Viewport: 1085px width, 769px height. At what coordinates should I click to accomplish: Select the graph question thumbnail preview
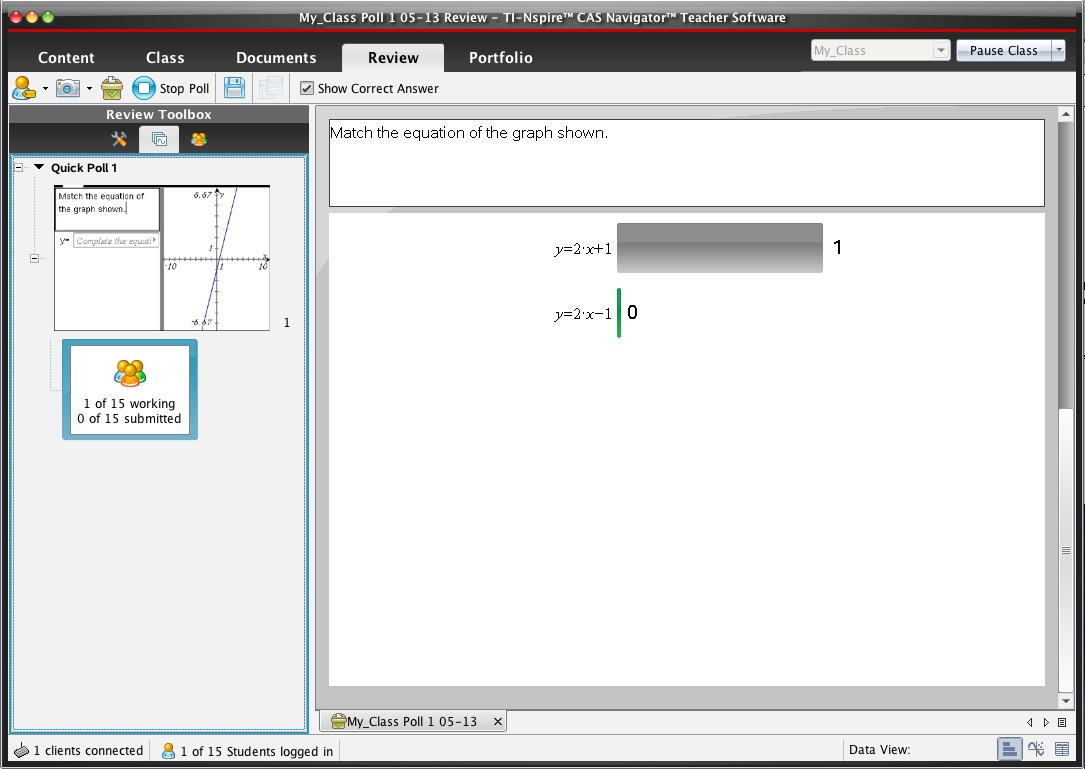(x=162, y=258)
